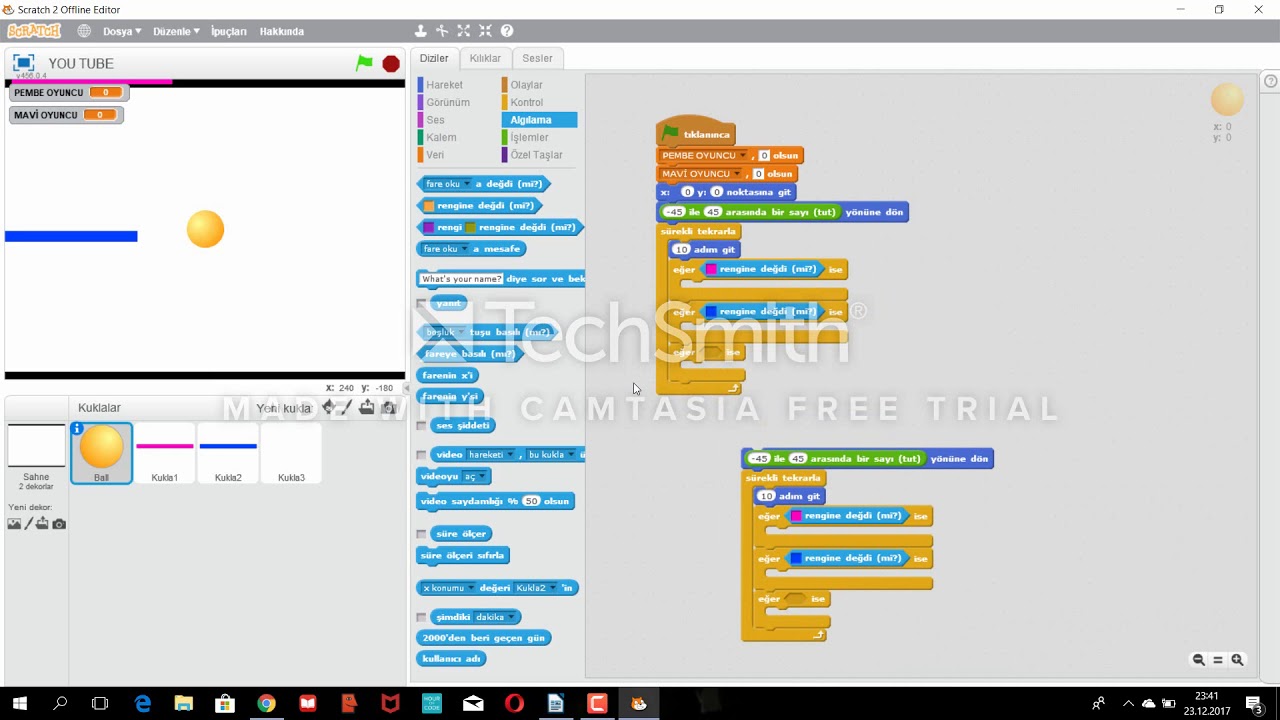1280x720 pixels.
Task: Open MAVİ OYUNCU variable dropdown in script
Action: pos(700,174)
